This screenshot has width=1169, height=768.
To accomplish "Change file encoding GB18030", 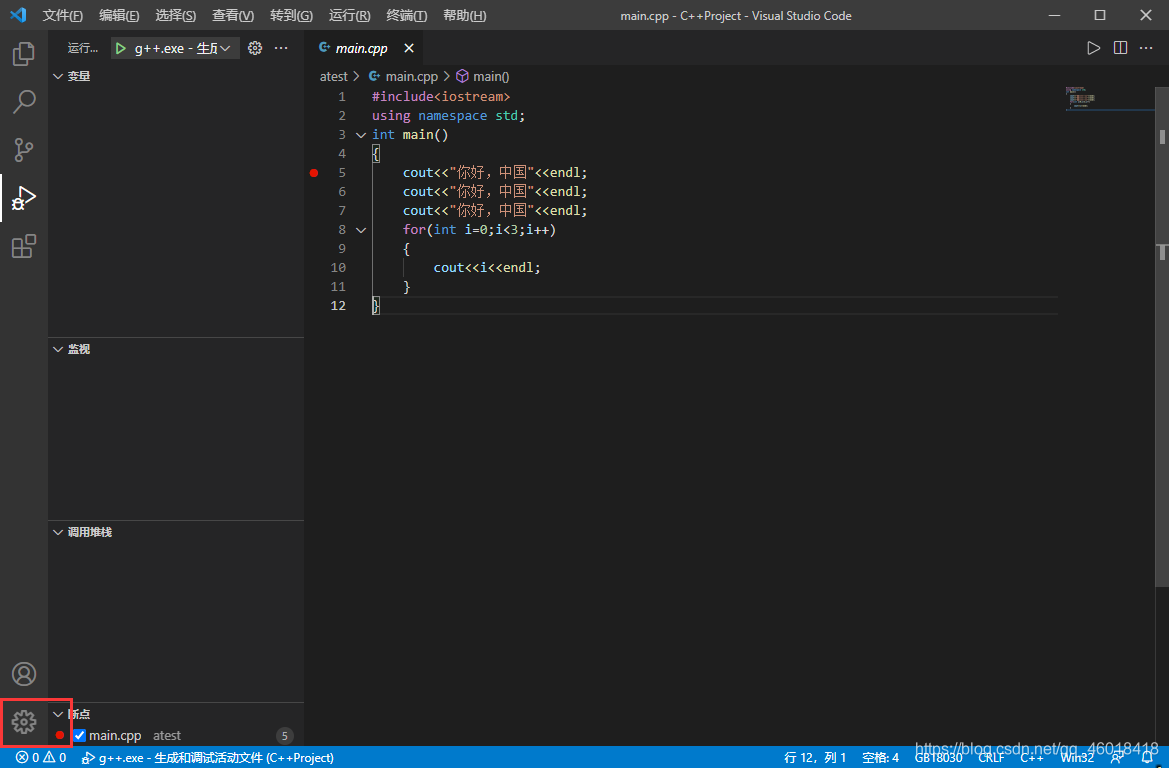I will [939, 758].
